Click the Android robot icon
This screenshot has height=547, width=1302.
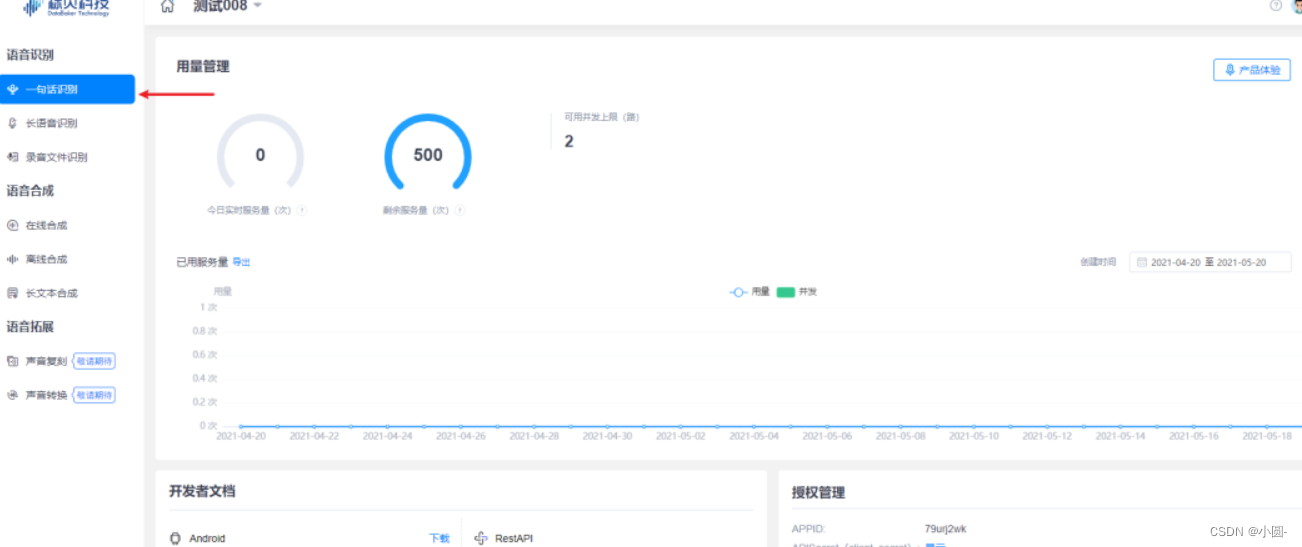click(x=176, y=538)
